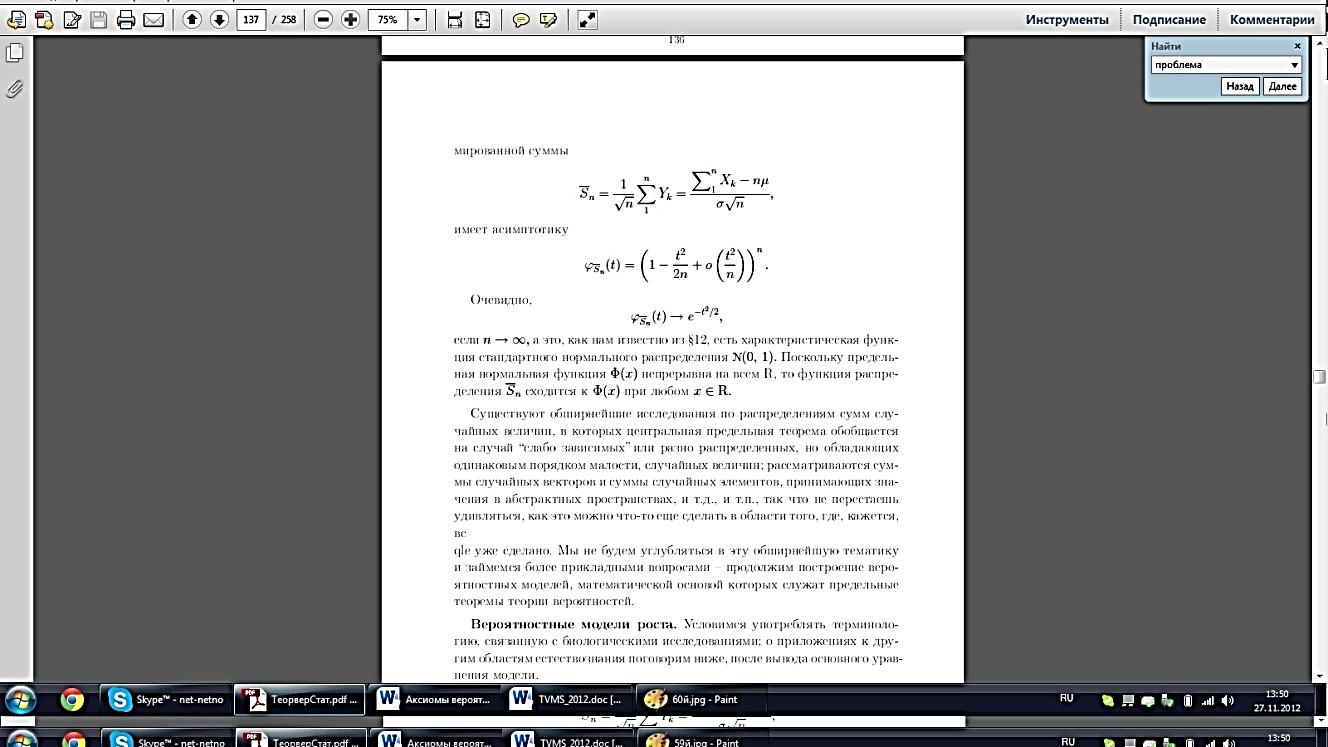Zoom out with the minus button

pos(323,19)
